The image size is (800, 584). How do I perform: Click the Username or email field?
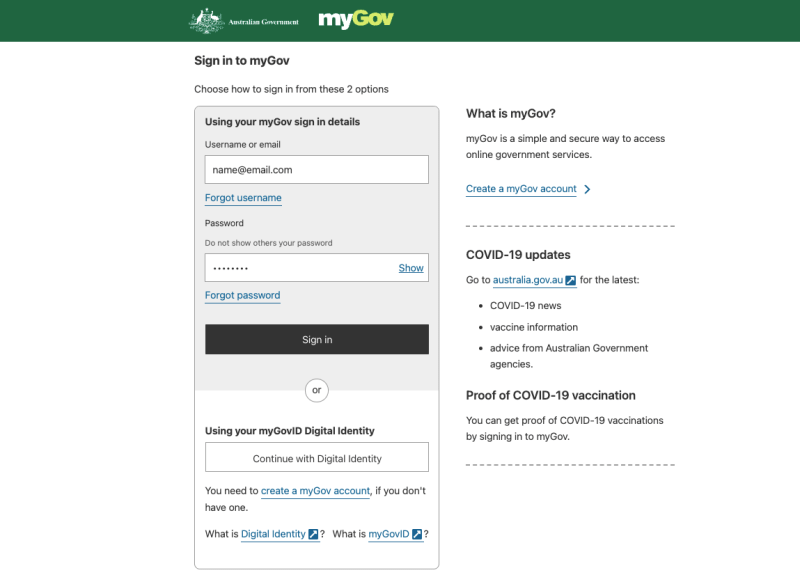point(316,170)
